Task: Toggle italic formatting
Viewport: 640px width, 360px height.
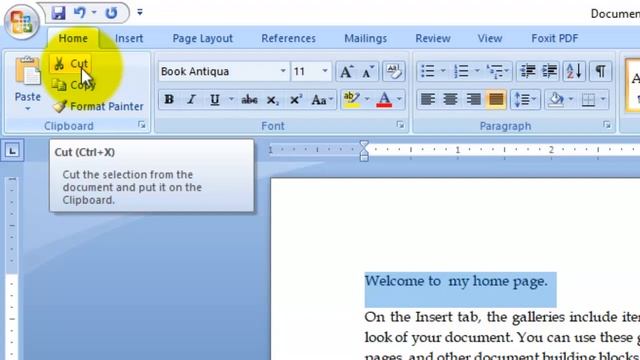Action: (191, 100)
